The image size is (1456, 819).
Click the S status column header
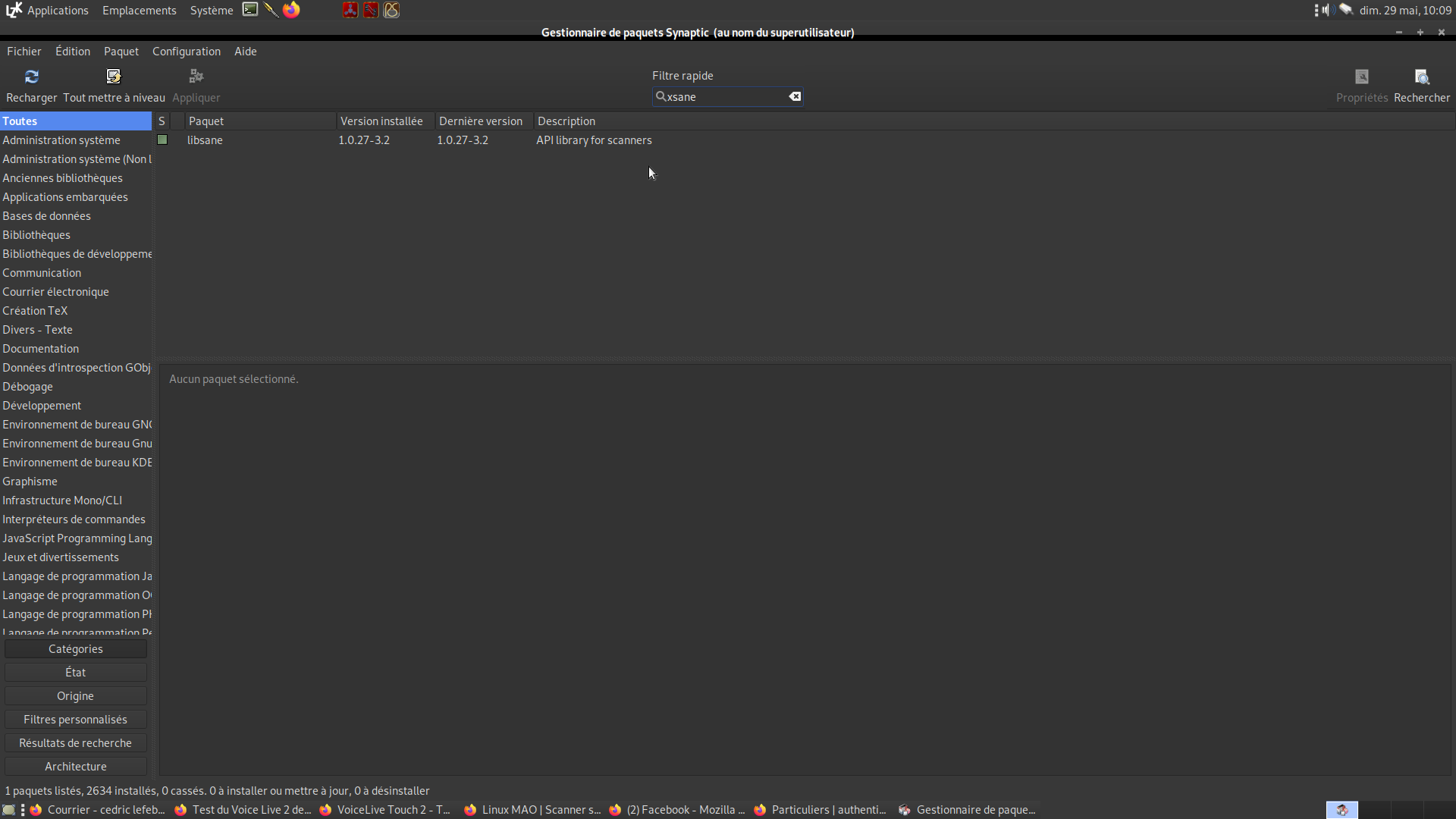[x=162, y=121]
